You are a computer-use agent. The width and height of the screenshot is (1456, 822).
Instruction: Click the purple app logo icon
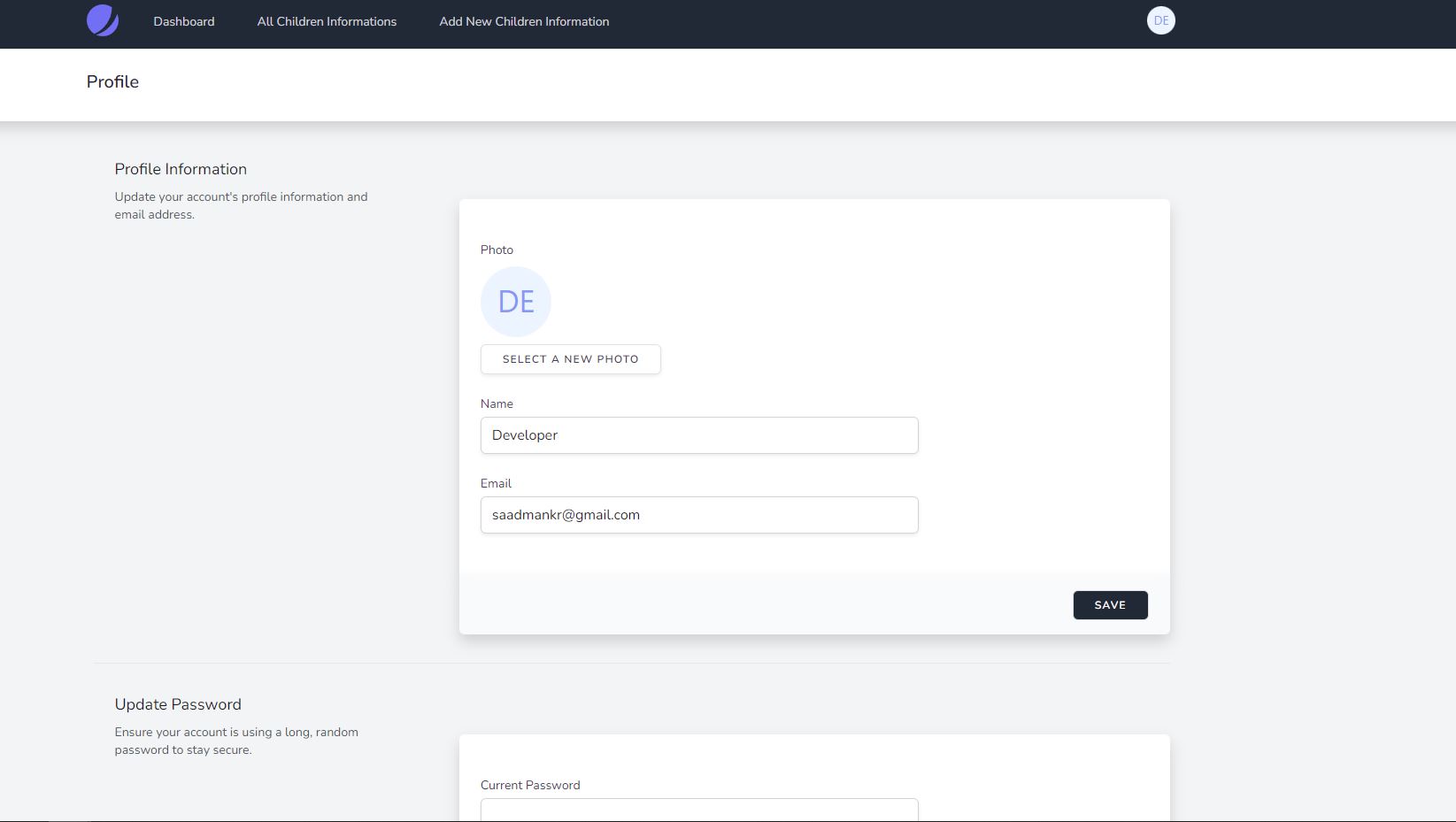point(103,20)
